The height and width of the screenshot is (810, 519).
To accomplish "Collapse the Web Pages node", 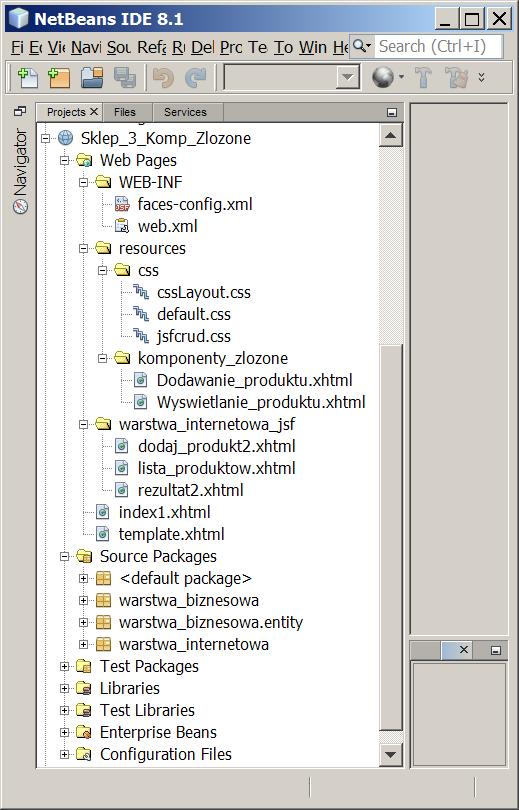I will (65, 161).
